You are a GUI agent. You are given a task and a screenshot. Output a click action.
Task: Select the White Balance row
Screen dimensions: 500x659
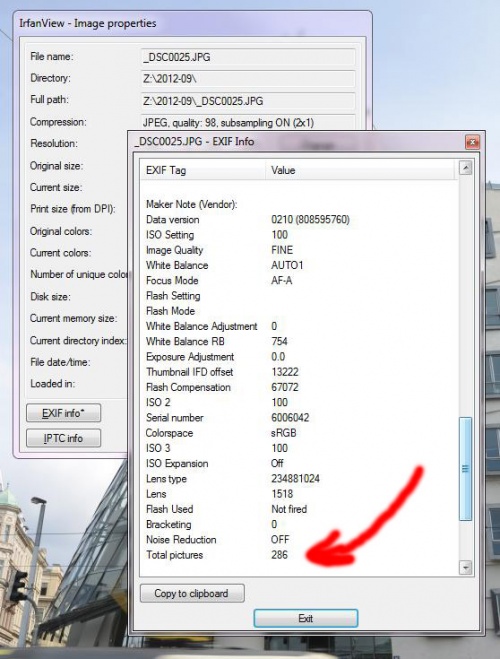click(x=299, y=265)
